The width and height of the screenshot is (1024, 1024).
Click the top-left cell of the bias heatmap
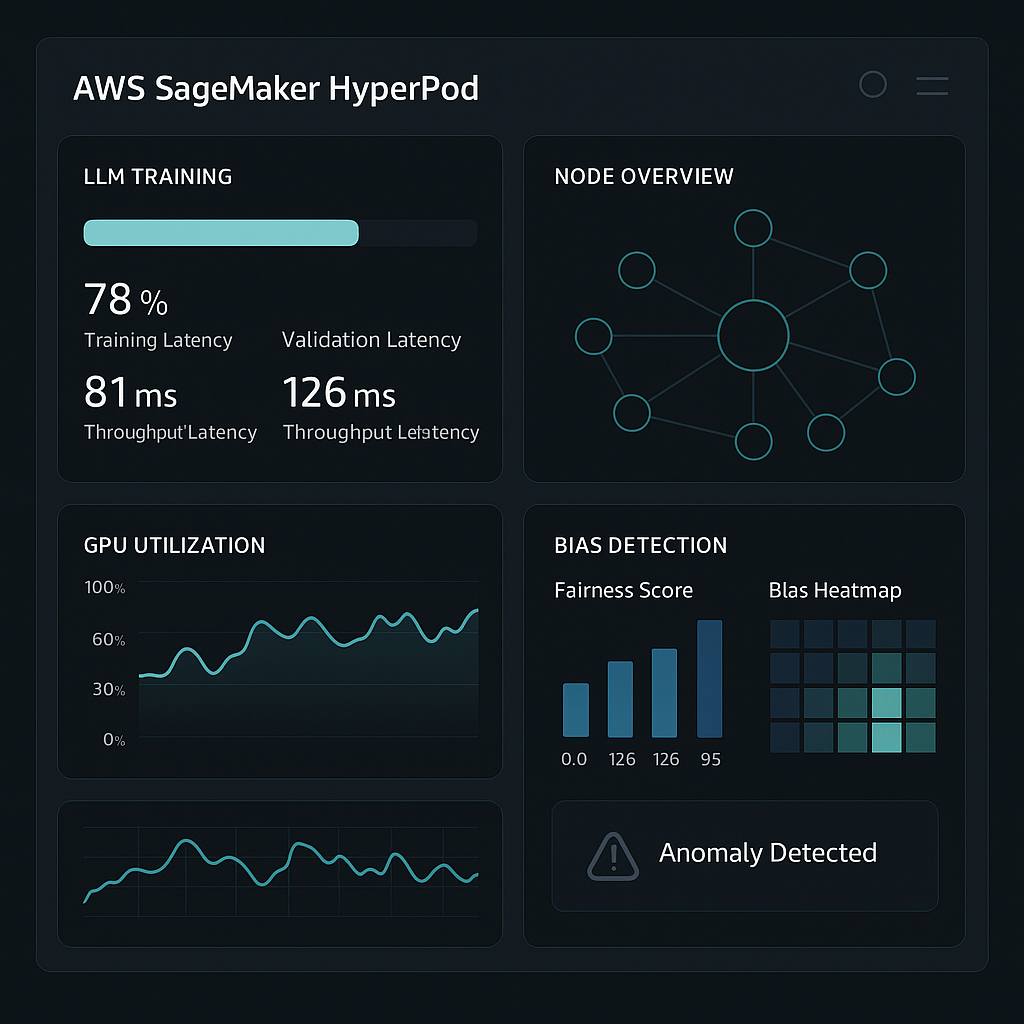[785, 634]
